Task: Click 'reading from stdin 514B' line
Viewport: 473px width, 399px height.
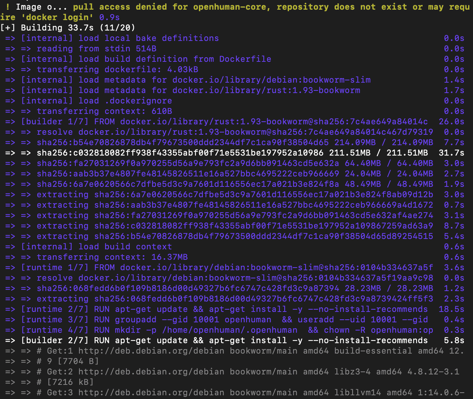Action: [x=235, y=49]
